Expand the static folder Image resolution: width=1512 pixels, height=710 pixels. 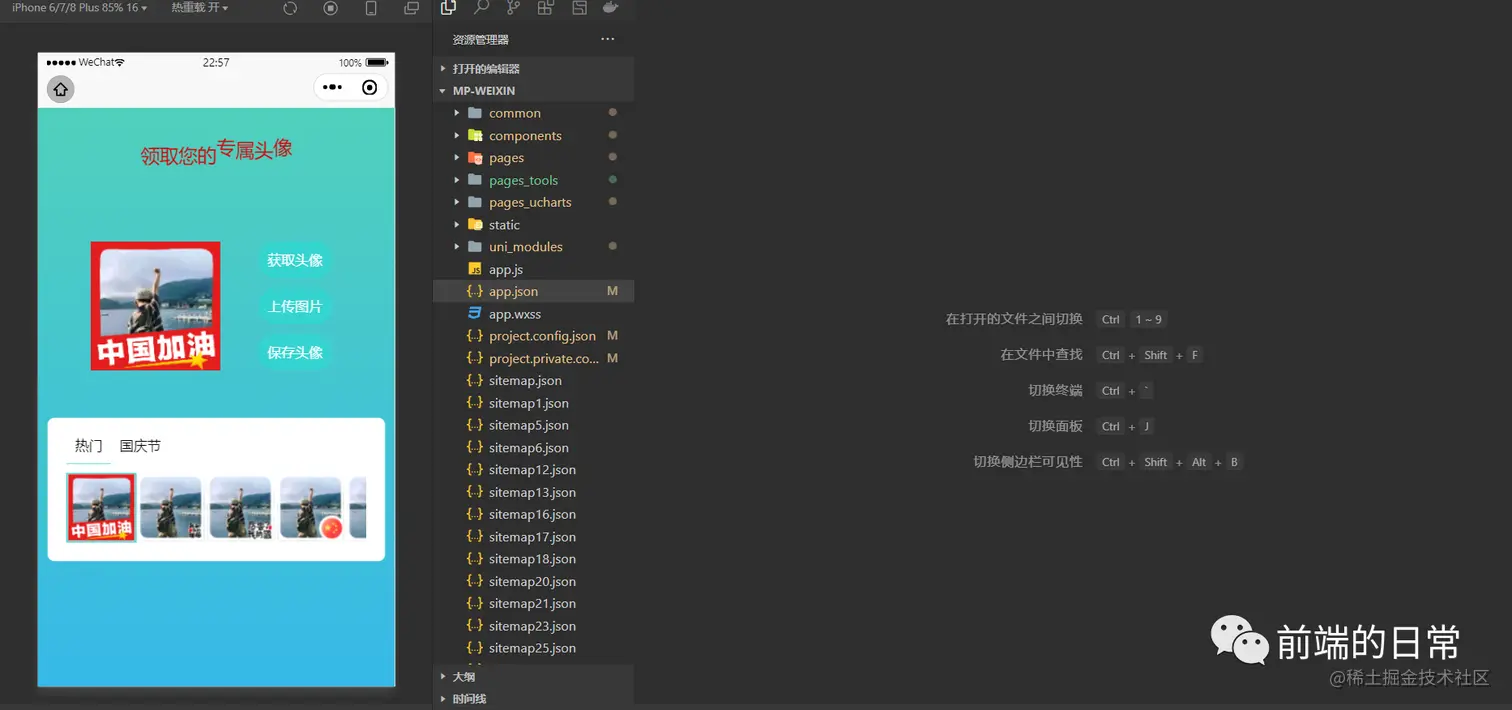(534, 225)
